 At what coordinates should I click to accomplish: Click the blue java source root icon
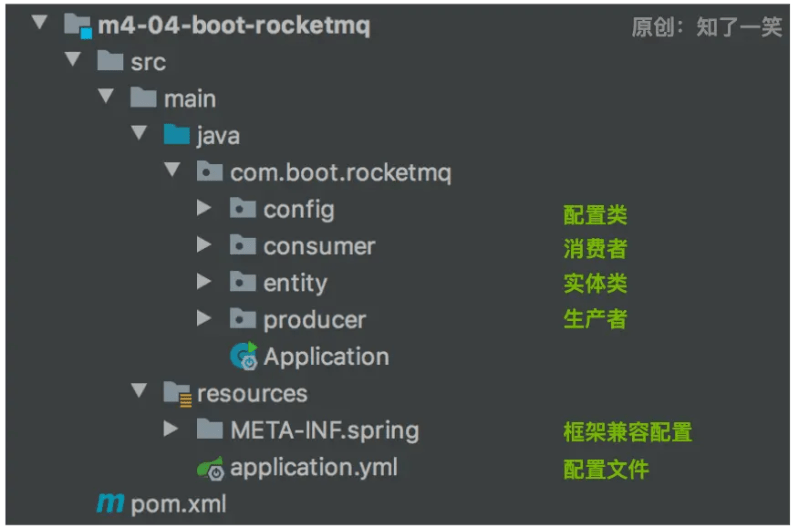[x=177, y=134]
